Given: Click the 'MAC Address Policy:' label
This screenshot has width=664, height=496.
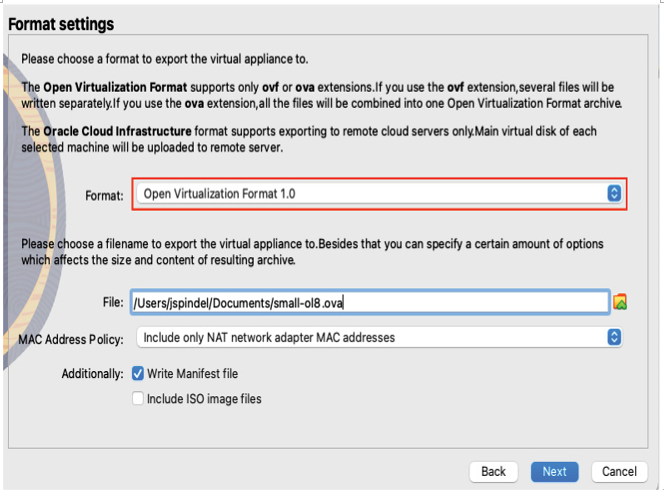Looking at the screenshot, I should click(71, 340).
